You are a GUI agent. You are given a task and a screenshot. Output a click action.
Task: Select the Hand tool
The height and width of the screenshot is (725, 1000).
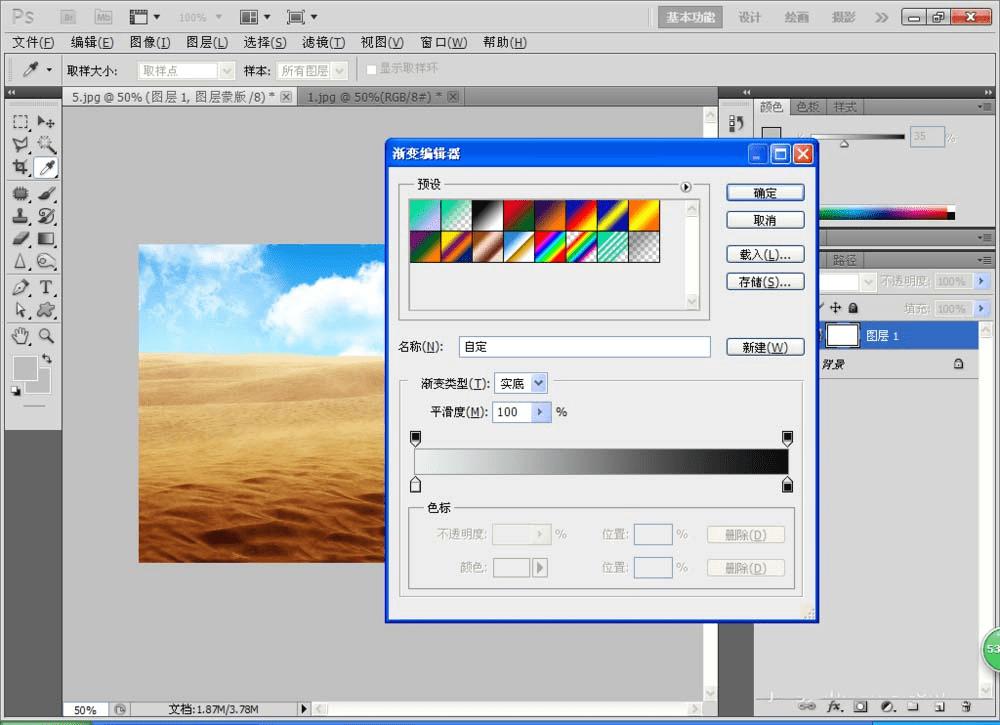(20, 335)
